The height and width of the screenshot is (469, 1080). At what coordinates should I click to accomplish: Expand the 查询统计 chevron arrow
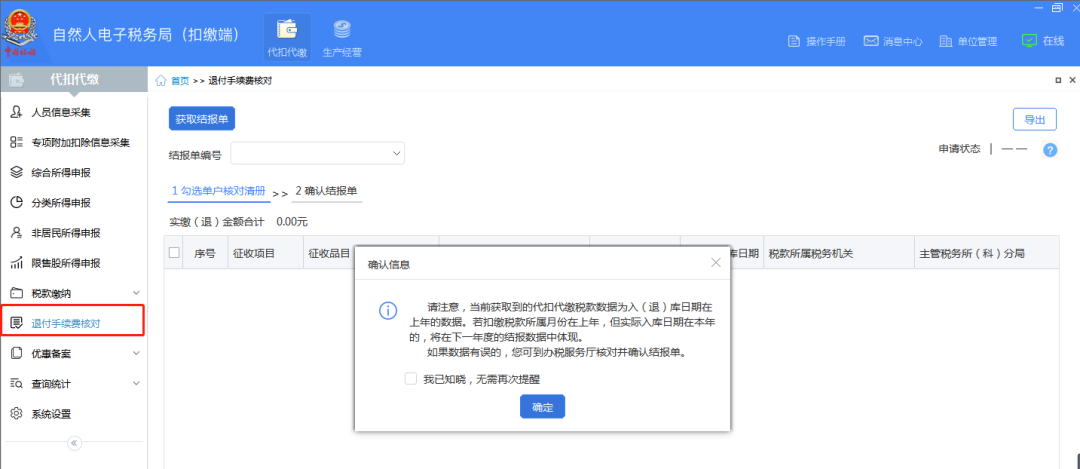136,384
